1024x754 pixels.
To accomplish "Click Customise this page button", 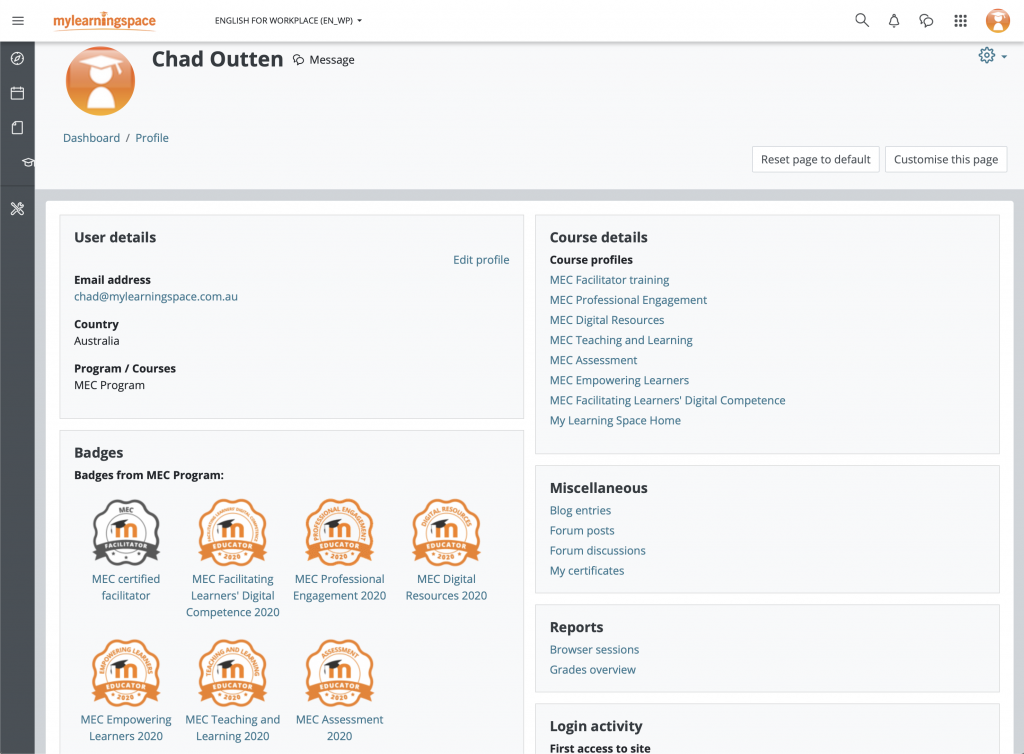I will (x=946, y=159).
